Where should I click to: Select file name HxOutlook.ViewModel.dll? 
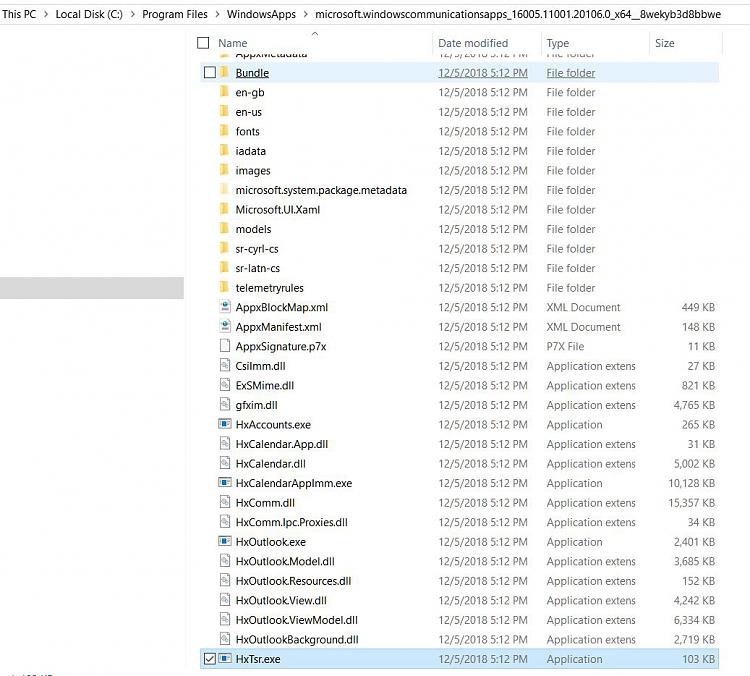297,620
